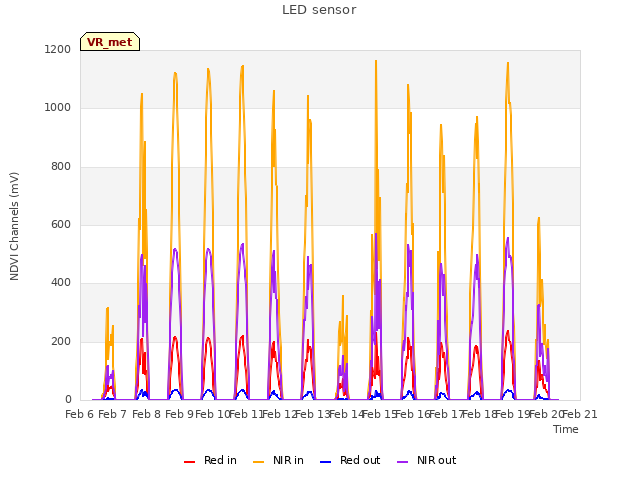Click the Red in peak on Feb 10
The image size is (640, 480).
[208, 338]
